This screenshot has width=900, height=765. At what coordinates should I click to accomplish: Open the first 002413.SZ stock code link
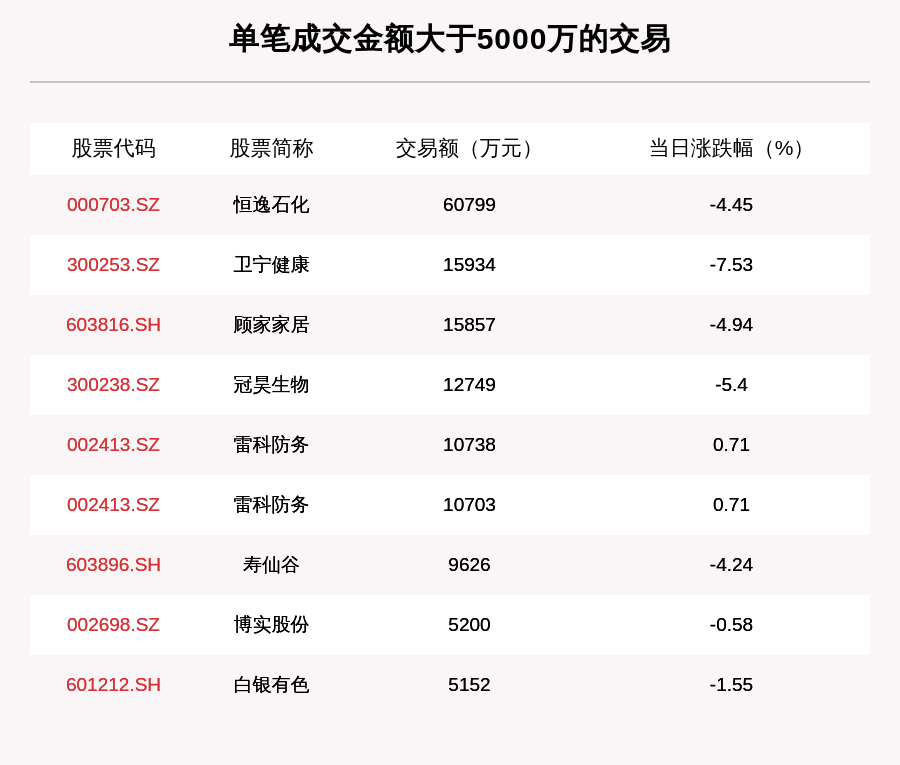[113, 445]
